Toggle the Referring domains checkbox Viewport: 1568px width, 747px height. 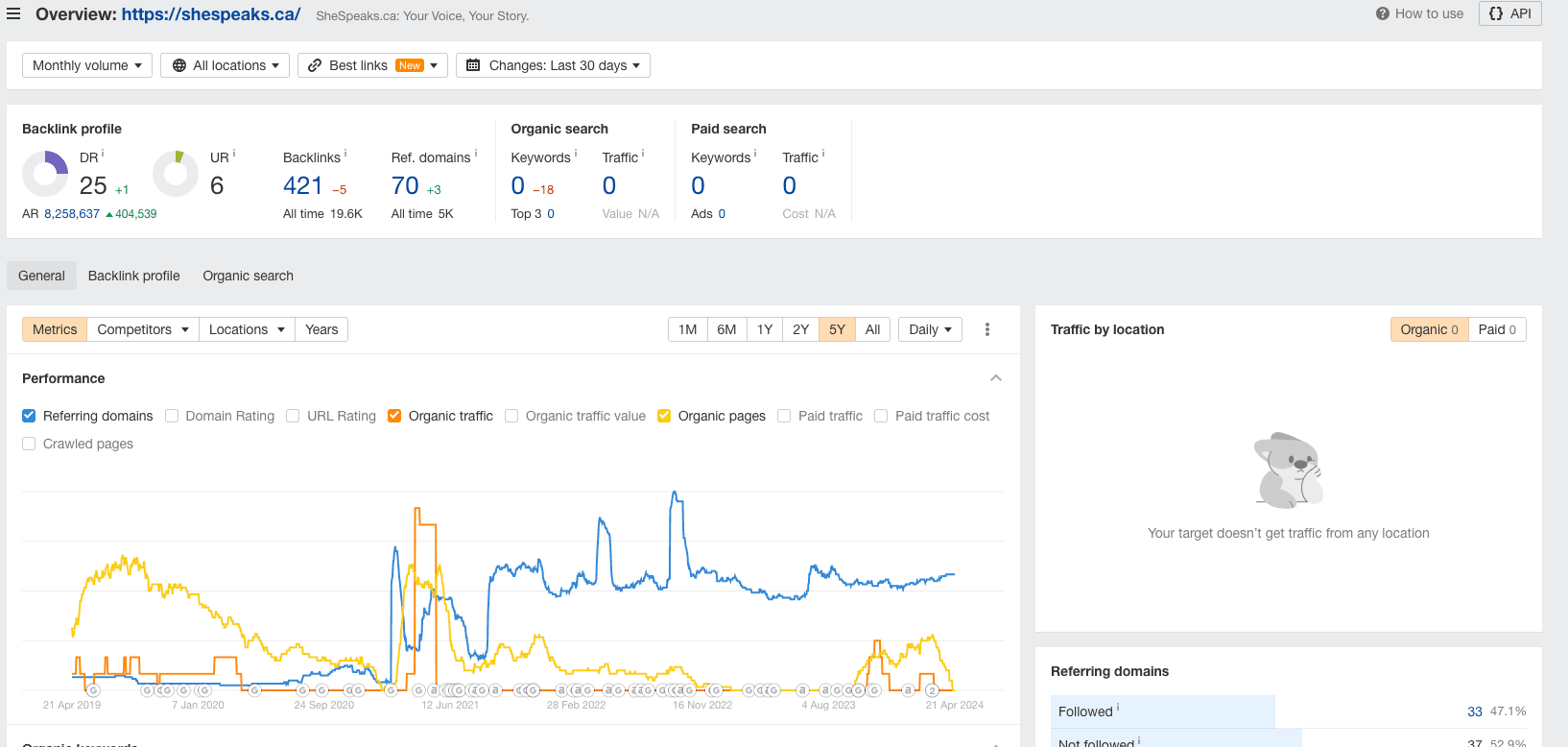[x=29, y=416]
